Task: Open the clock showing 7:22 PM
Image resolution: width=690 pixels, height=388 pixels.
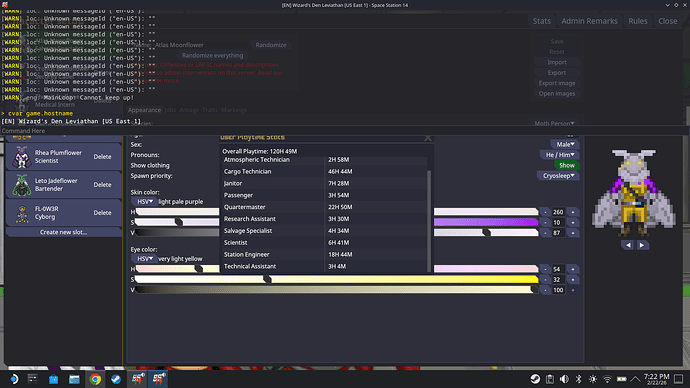Action: [656, 379]
